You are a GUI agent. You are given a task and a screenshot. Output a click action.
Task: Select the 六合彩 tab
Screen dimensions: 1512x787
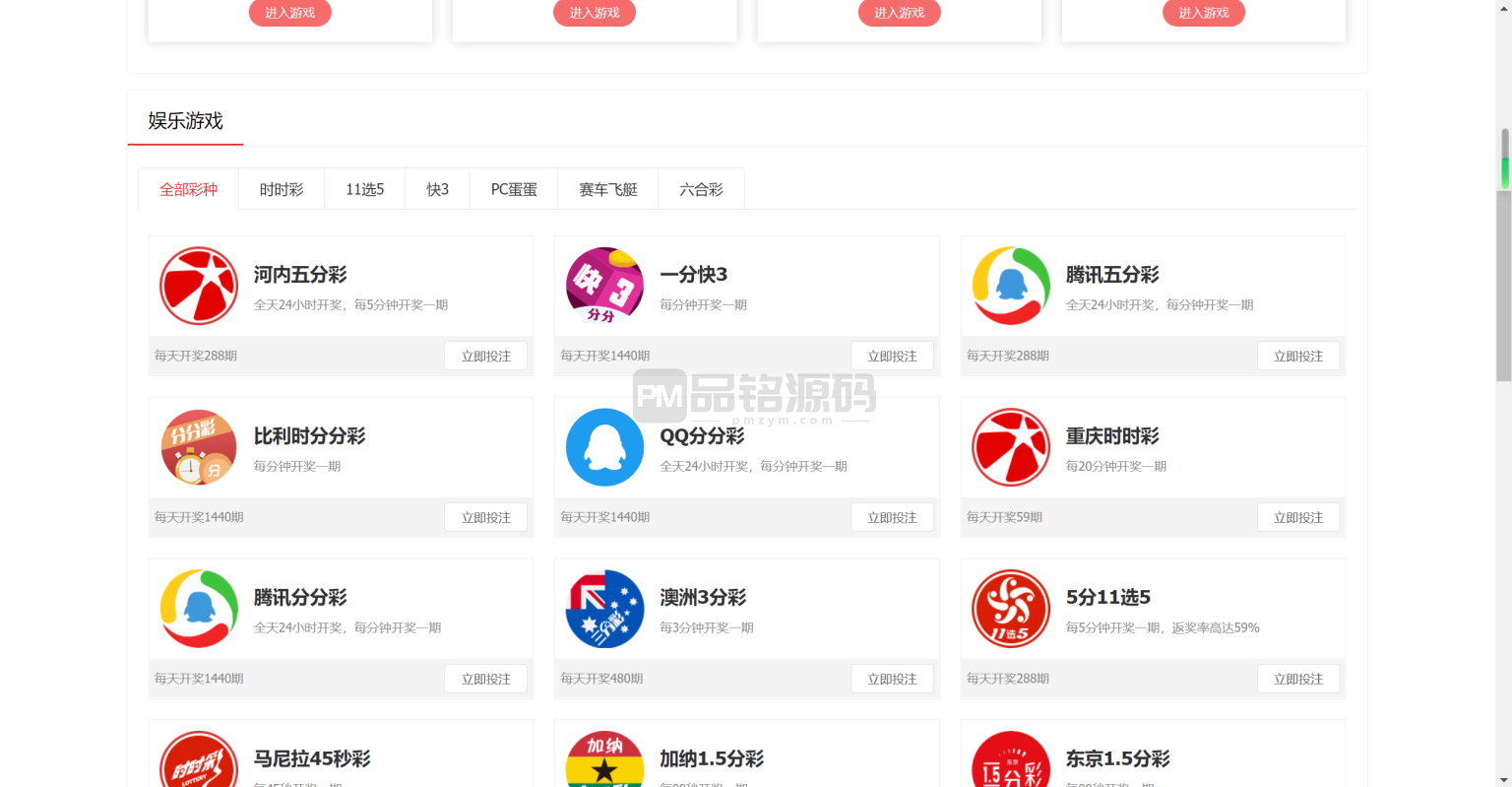point(701,189)
